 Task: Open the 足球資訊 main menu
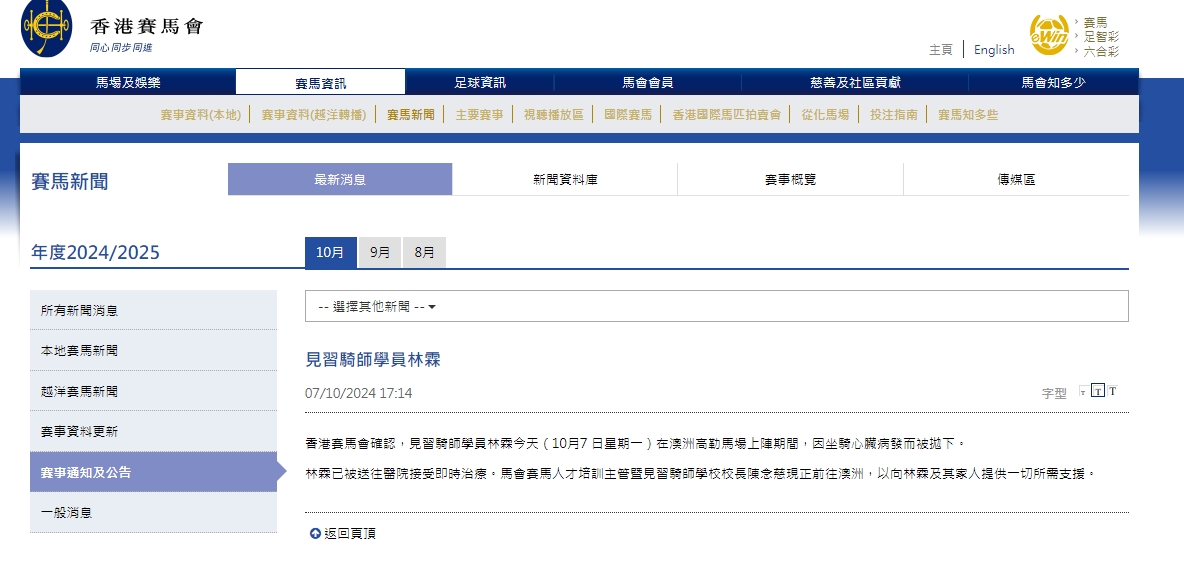[x=480, y=83]
